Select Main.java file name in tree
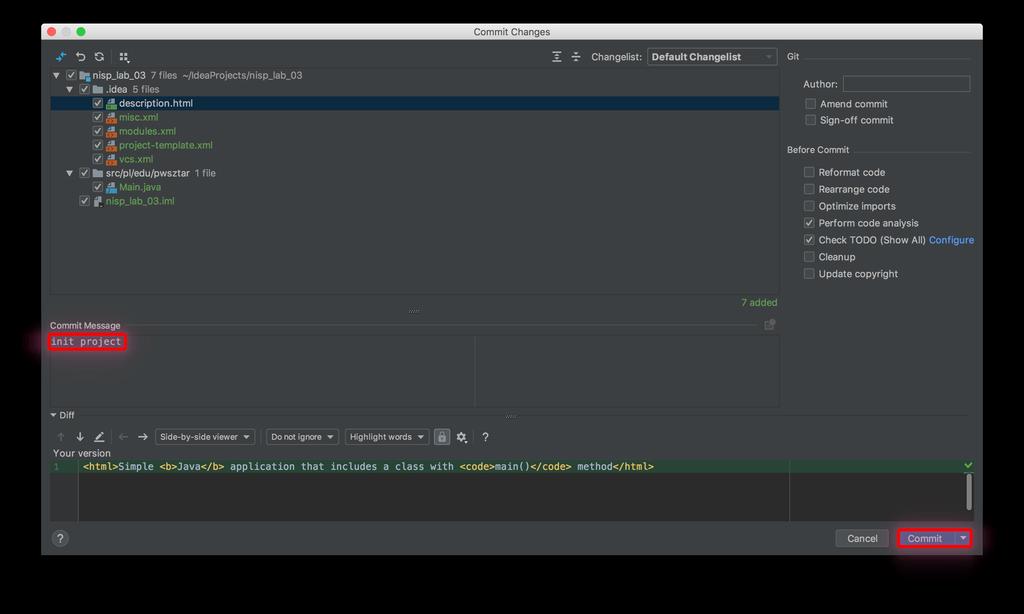Image resolution: width=1024 pixels, height=614 pixels. pos(140,187)
